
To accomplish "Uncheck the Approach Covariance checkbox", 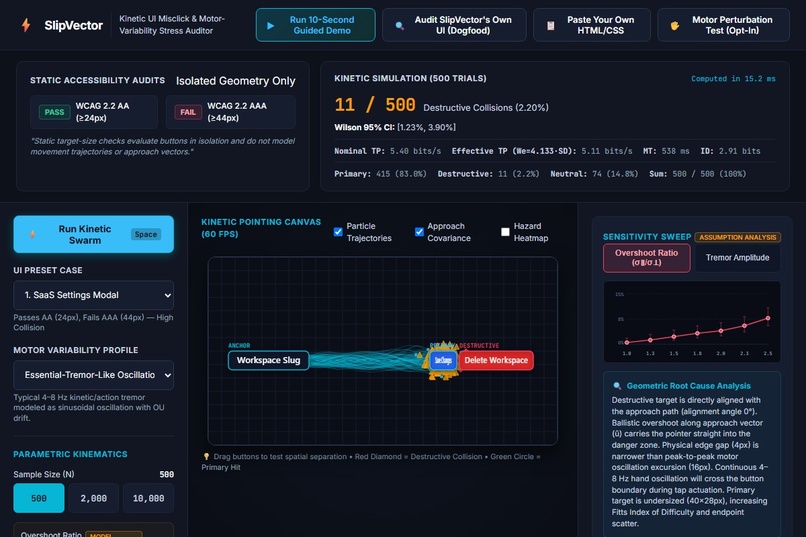I will [419, 232].
